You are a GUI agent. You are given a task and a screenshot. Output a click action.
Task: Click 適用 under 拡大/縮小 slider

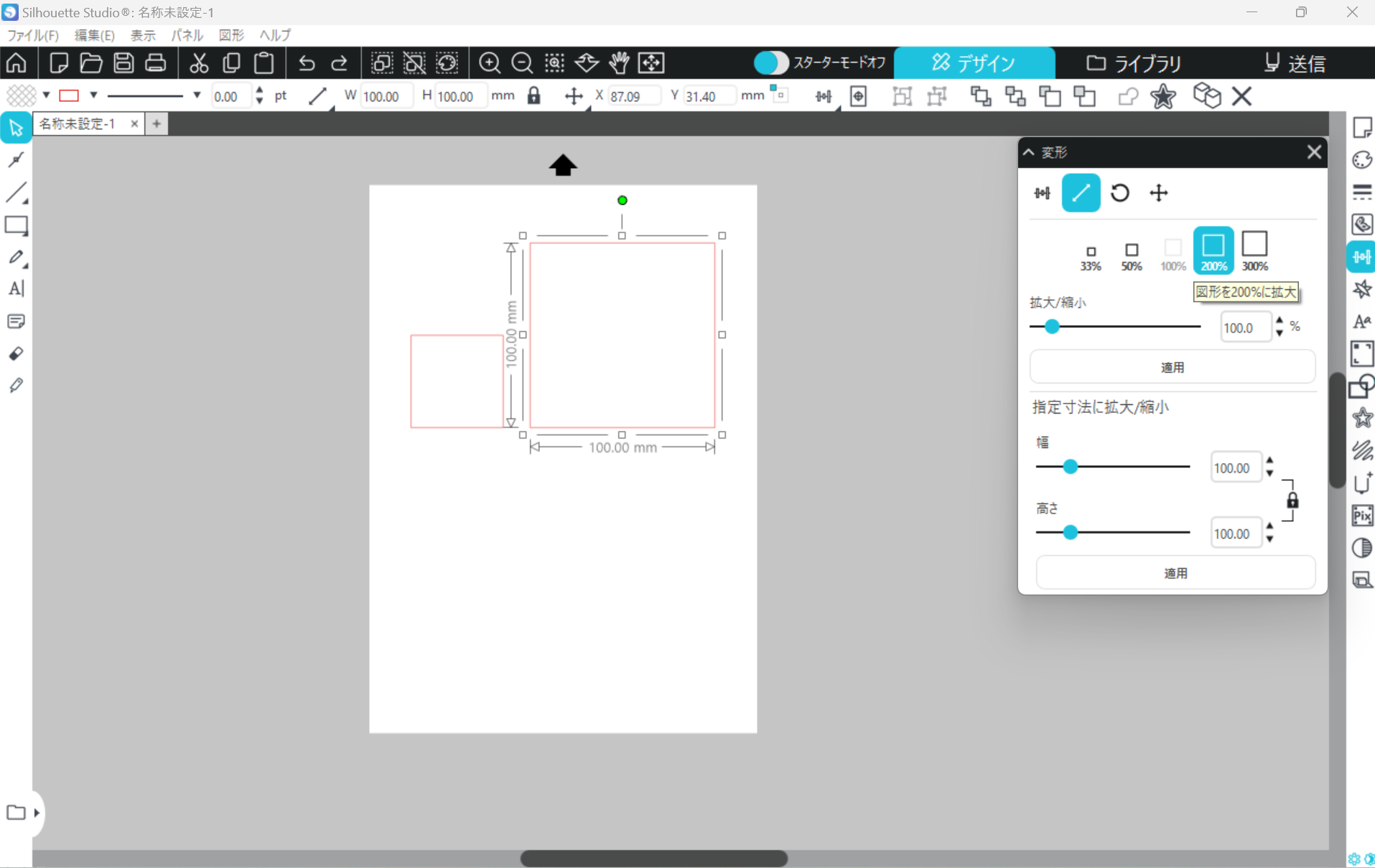tap(1173, 368)
